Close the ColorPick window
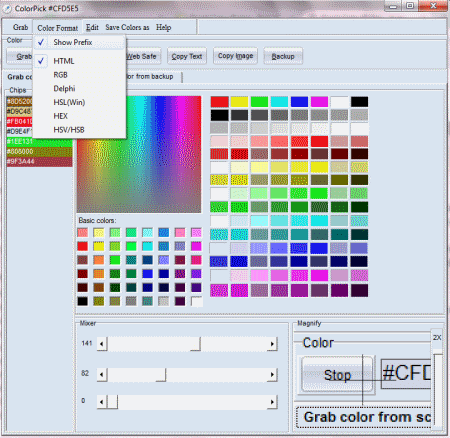 tap(433, 6)
